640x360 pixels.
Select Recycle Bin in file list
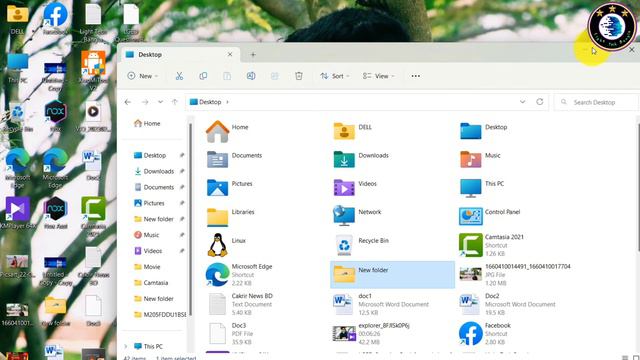(x=361, y=244)
